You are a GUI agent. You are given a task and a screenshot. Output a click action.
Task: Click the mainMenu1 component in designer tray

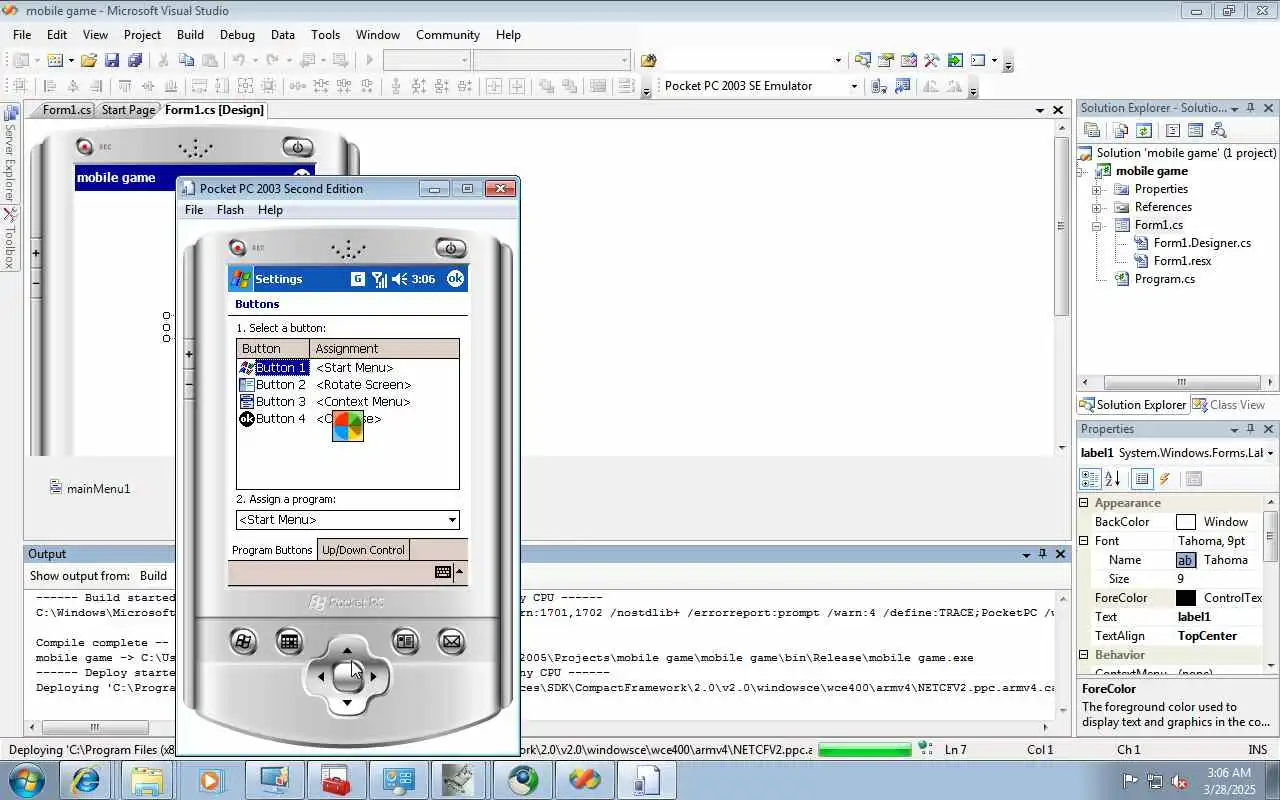[90, 488]
